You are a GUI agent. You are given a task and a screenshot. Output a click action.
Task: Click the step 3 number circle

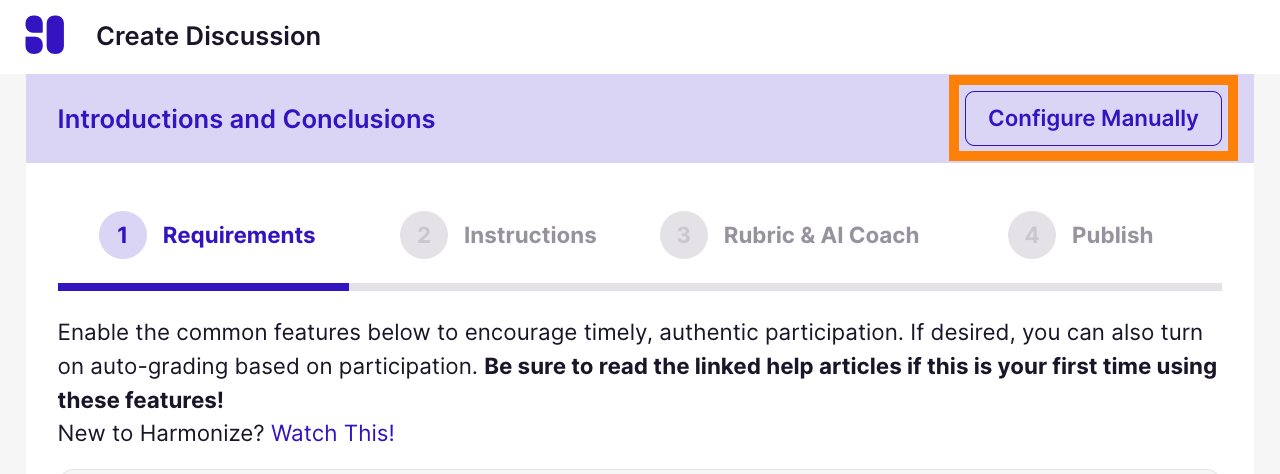pyautogui.click(x=684, y=235)
